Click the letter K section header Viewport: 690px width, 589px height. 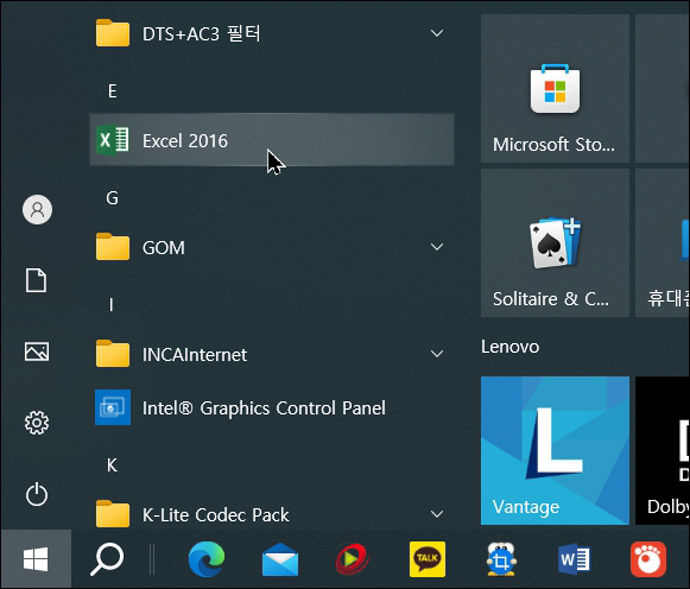click(112, 465)
